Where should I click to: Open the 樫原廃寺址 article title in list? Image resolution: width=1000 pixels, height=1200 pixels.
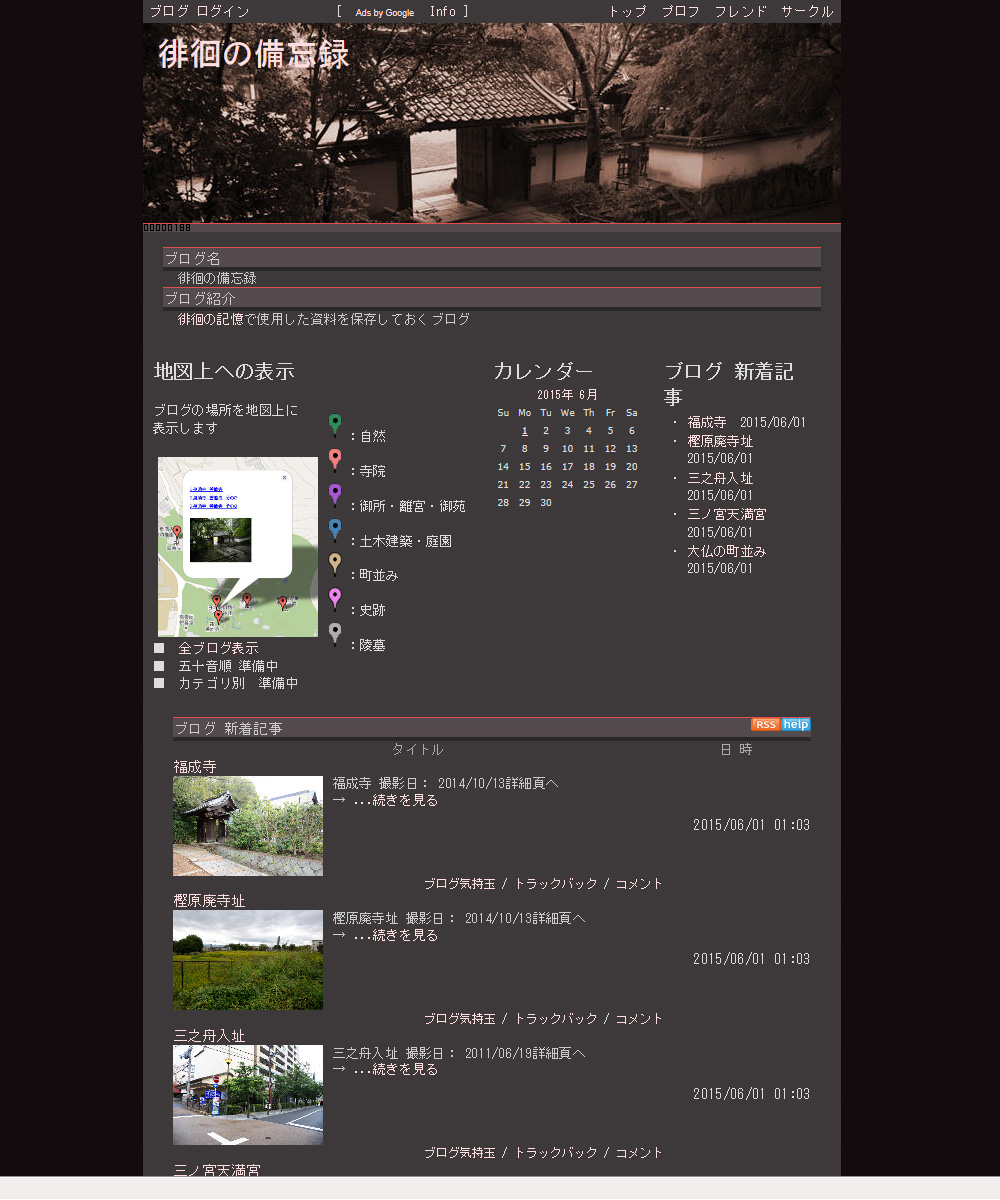click(x=209, y=901)
